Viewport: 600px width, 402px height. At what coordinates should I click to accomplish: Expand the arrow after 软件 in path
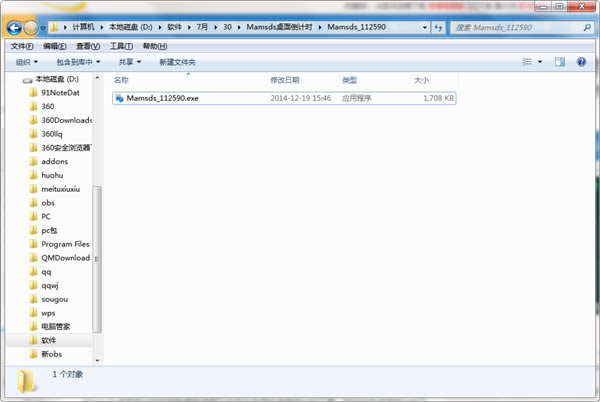189,27
